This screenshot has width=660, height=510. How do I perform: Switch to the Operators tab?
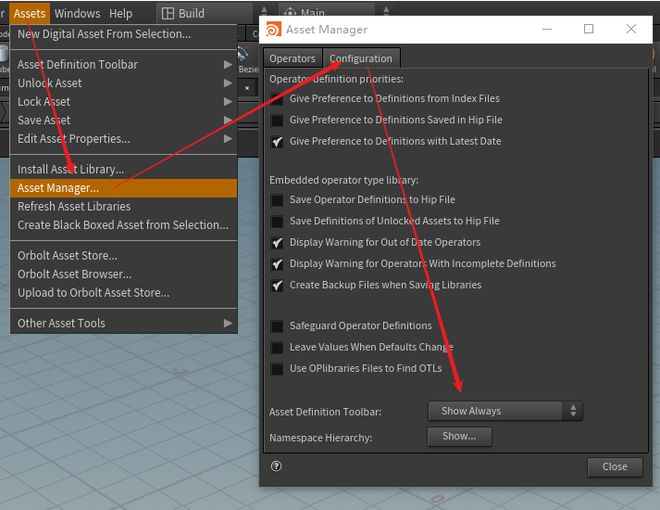click(x=292, y=59)
